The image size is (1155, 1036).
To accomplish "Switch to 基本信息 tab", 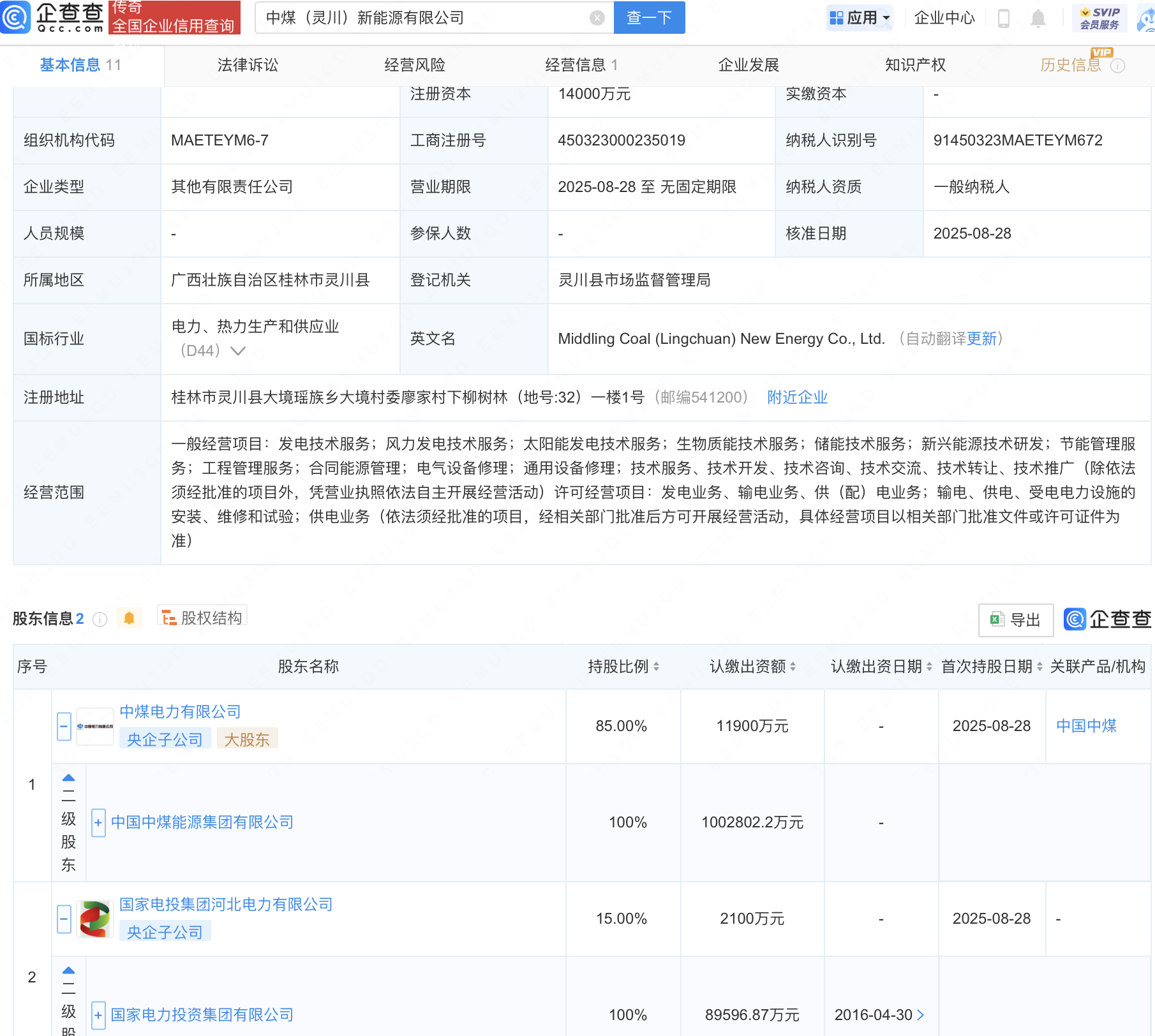I will 80,65.
